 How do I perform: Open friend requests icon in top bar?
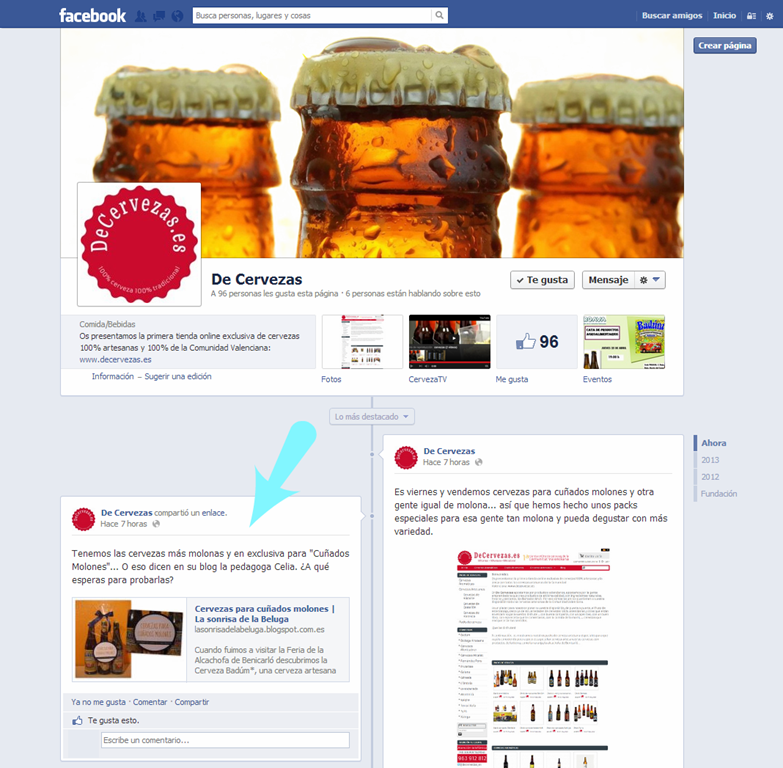point(141,16)
